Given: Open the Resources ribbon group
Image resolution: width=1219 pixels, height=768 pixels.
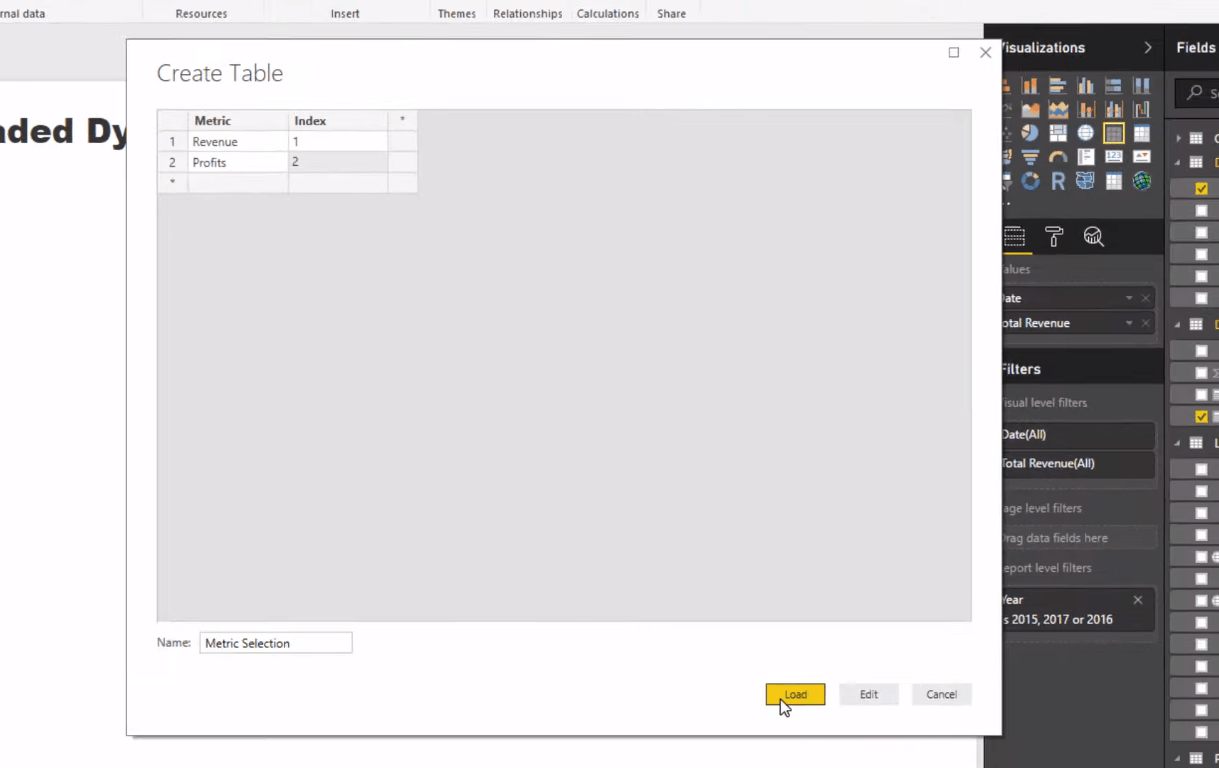Looking at the screenshot, I should pos(201,14).
